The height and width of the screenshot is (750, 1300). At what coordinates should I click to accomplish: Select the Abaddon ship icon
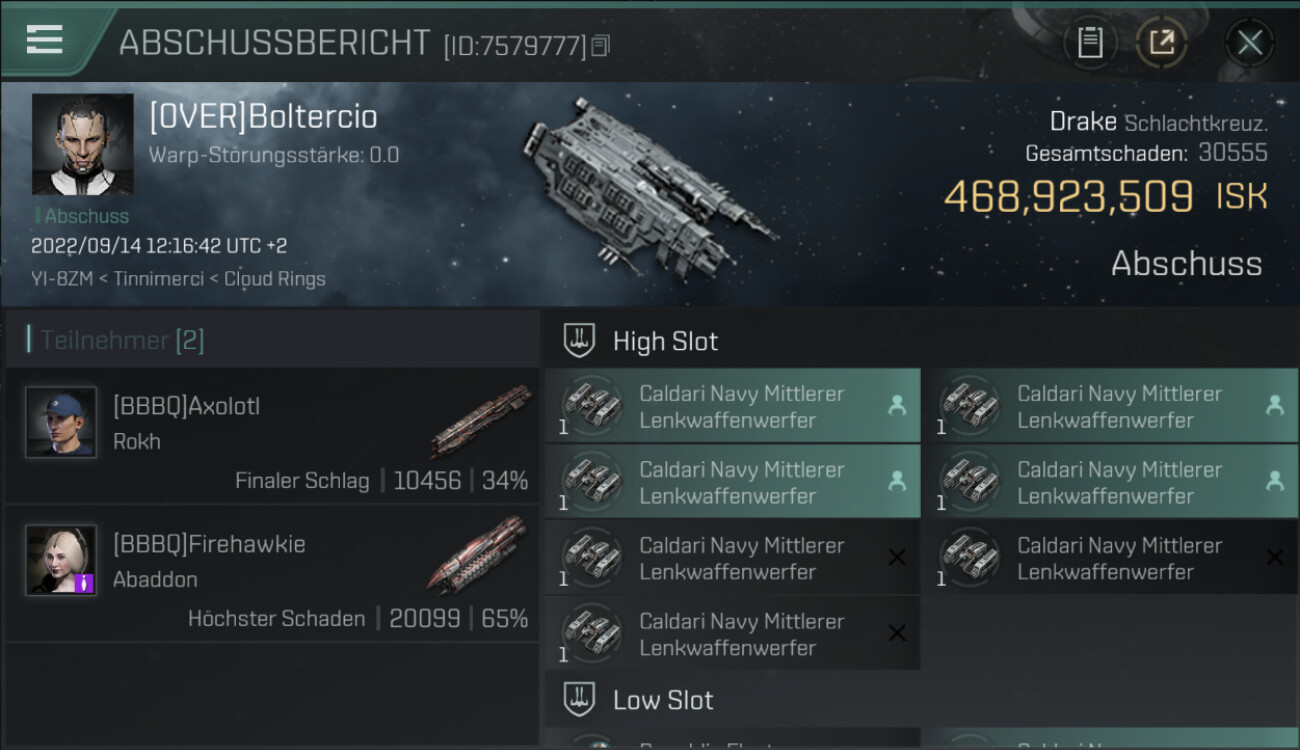[x=478, y=553]
